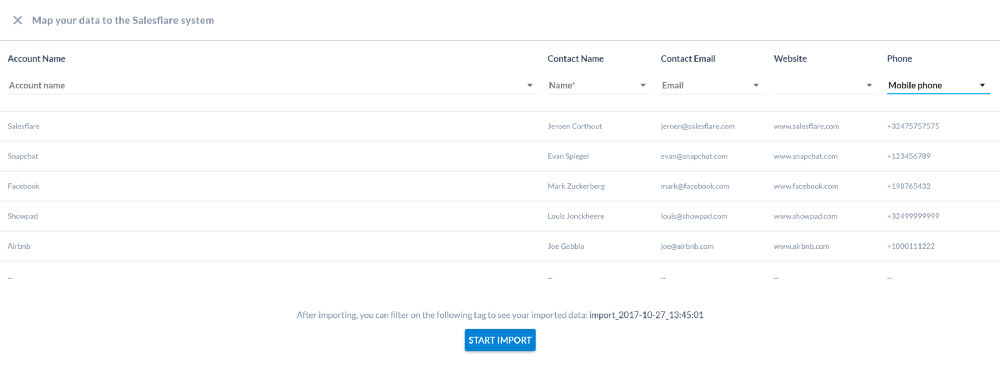1000x372 pixels.
Task: Click website www.facebook.com
Action: pos(806,186)
